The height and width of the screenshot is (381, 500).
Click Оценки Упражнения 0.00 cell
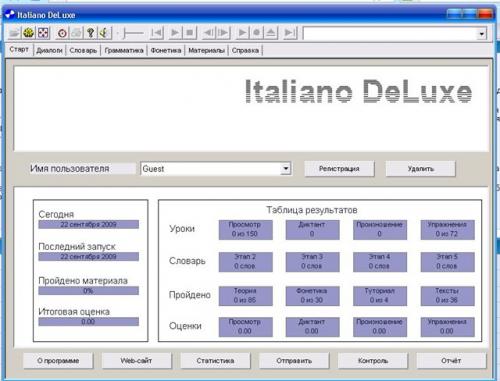pyautogui.click(x=447, y=327)
